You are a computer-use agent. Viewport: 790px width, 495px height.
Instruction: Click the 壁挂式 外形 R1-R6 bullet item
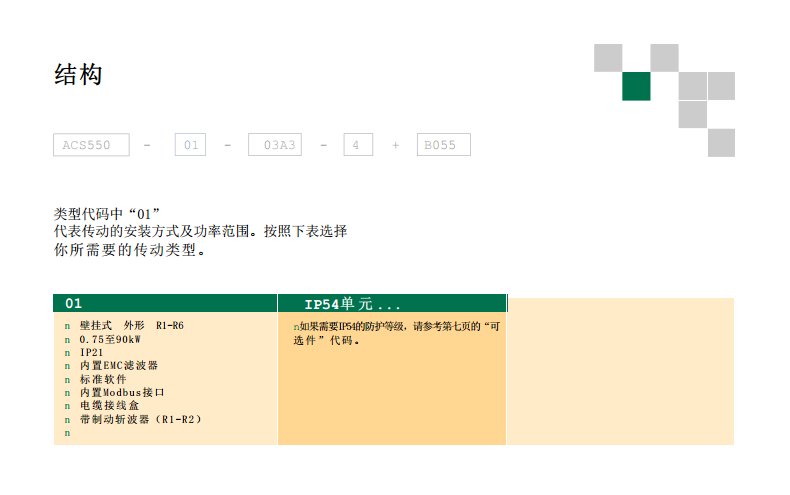[x=131, y=326]
